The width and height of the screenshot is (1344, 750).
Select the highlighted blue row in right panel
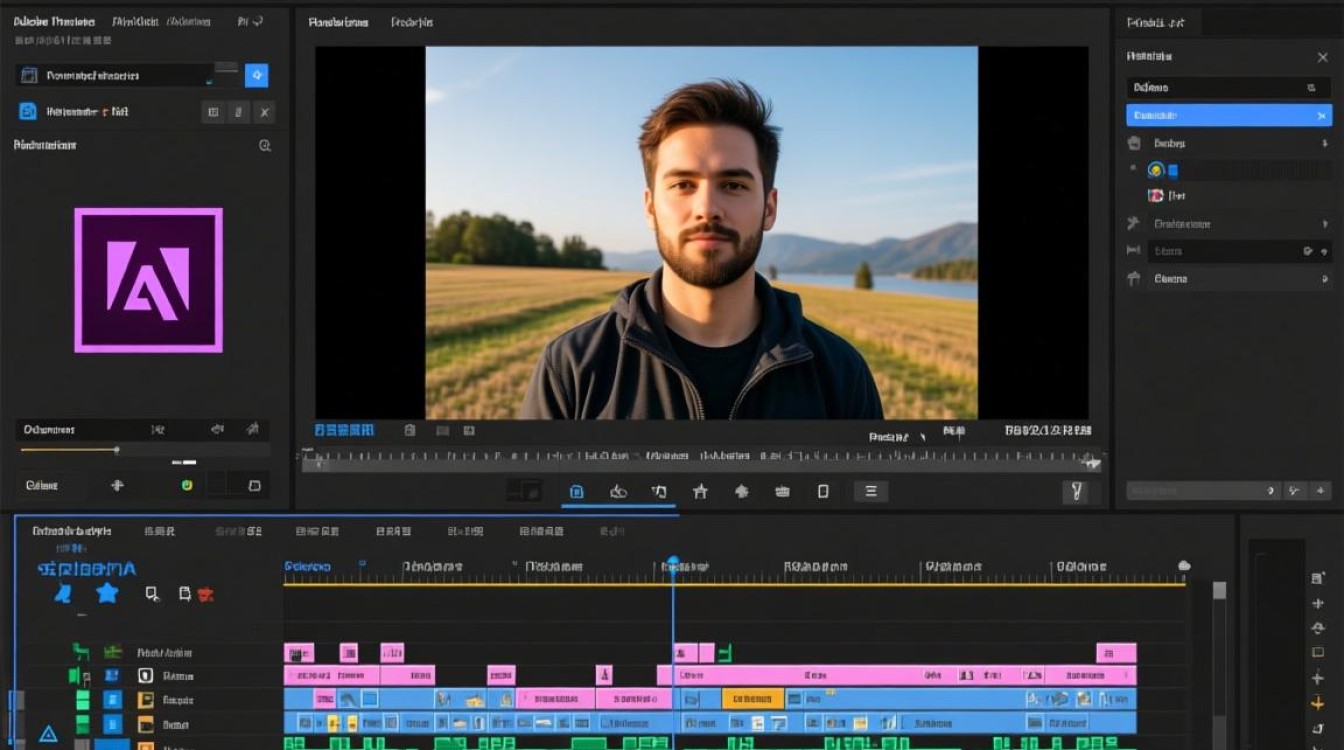click(1228, 115)
